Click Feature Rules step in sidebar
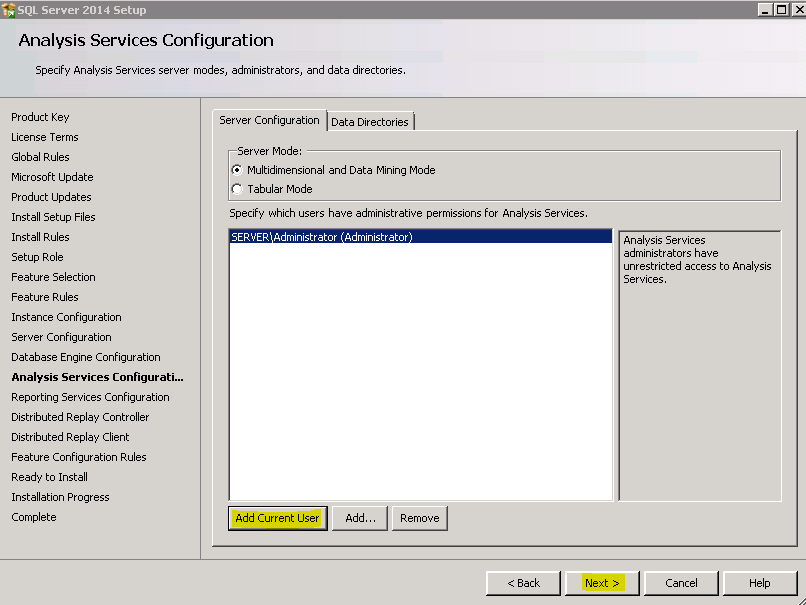The width and height of the screenshot is (806, 605). (45, 297)
